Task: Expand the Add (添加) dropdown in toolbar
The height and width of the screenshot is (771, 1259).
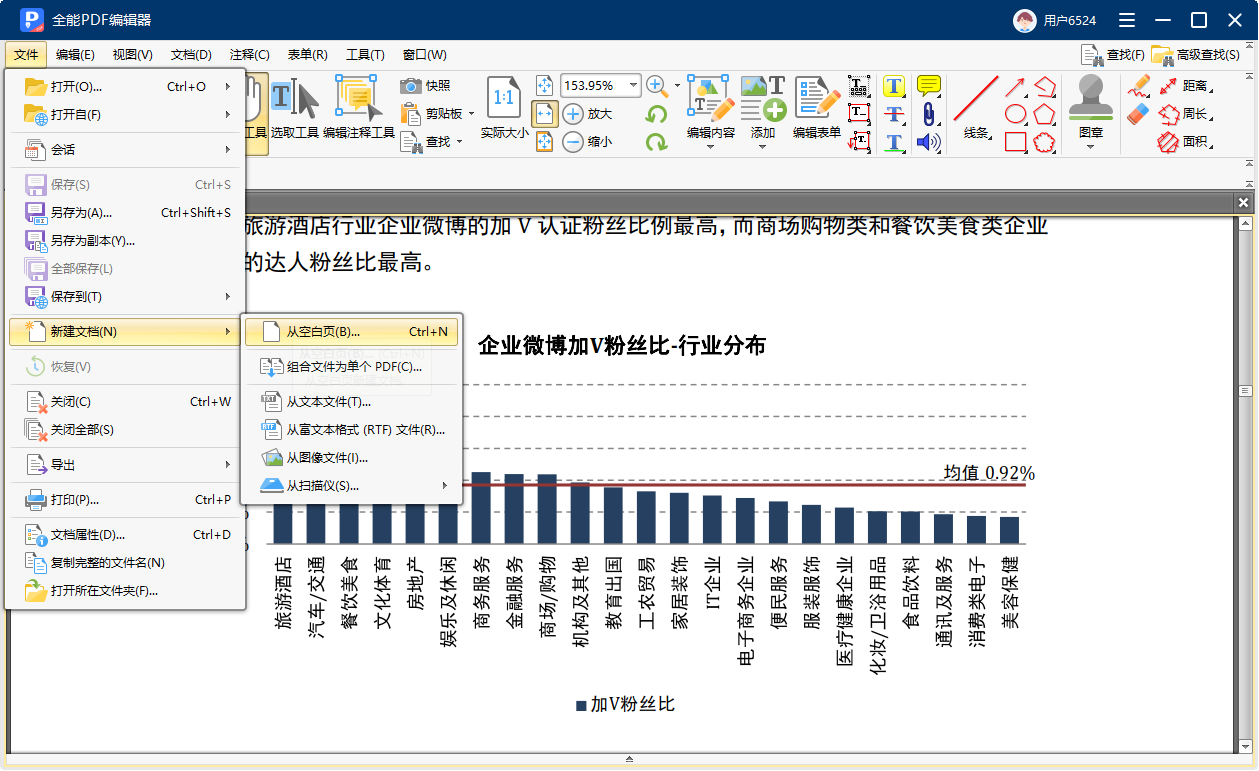Action: [763, 146]
